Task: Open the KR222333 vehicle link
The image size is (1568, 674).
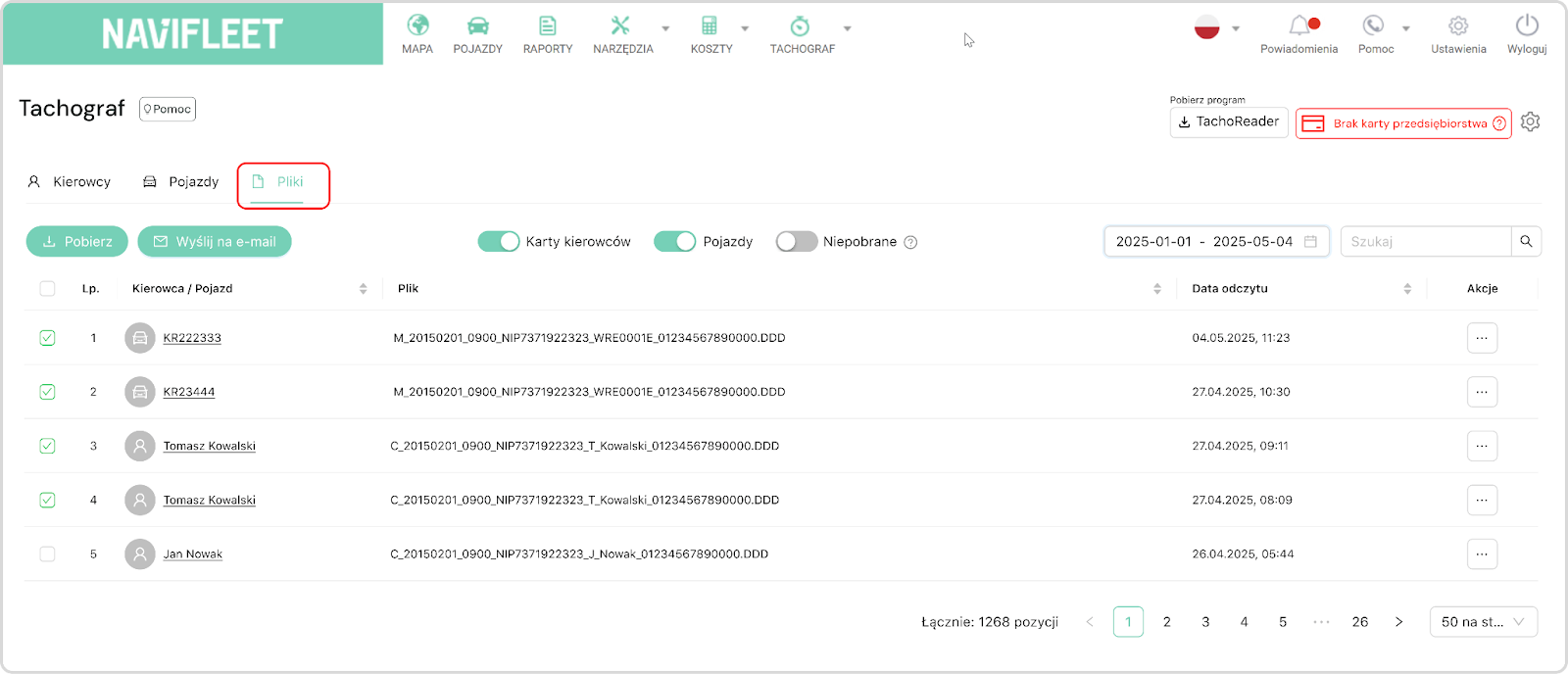Action: (192, 338)
